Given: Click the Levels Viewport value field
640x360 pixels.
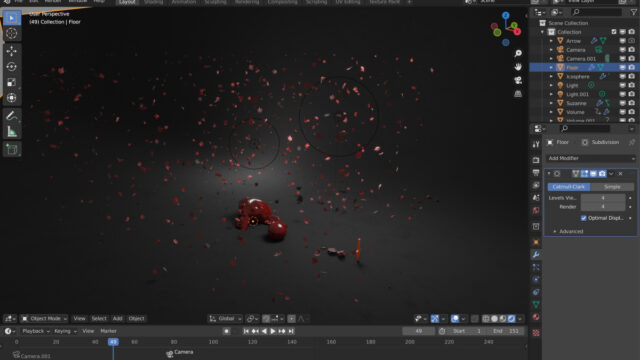Looking at the screenshot, I should 603,198.
